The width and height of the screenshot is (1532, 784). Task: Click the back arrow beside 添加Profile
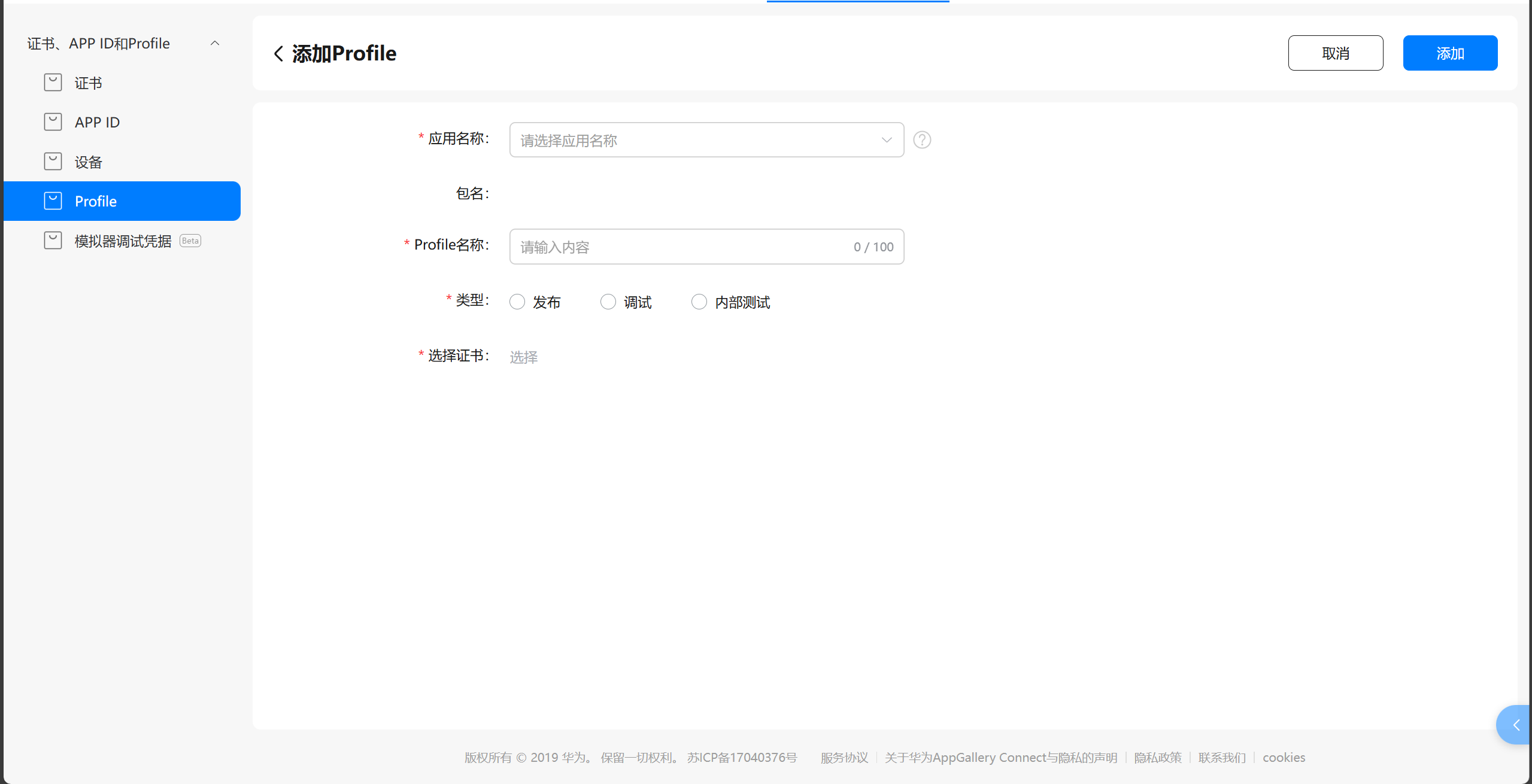[278, 54]
